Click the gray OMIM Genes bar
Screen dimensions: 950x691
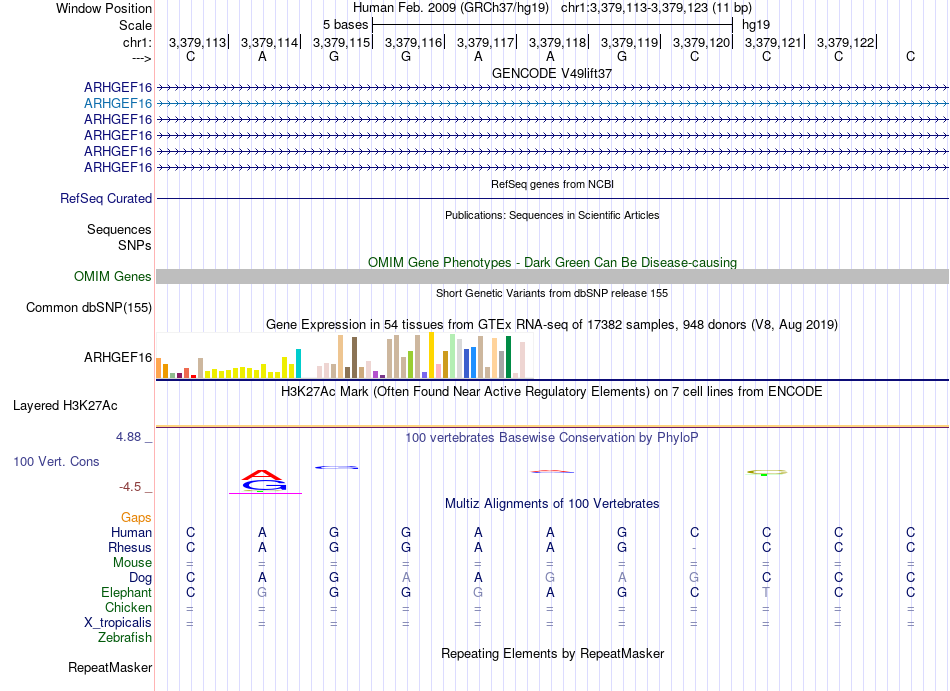click(x=552, y=277)
